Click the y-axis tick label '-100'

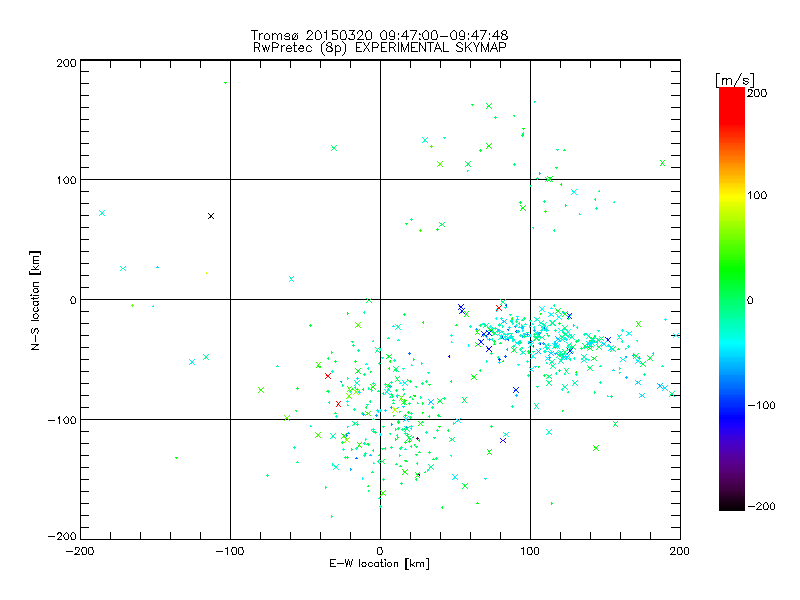(62, 420)
